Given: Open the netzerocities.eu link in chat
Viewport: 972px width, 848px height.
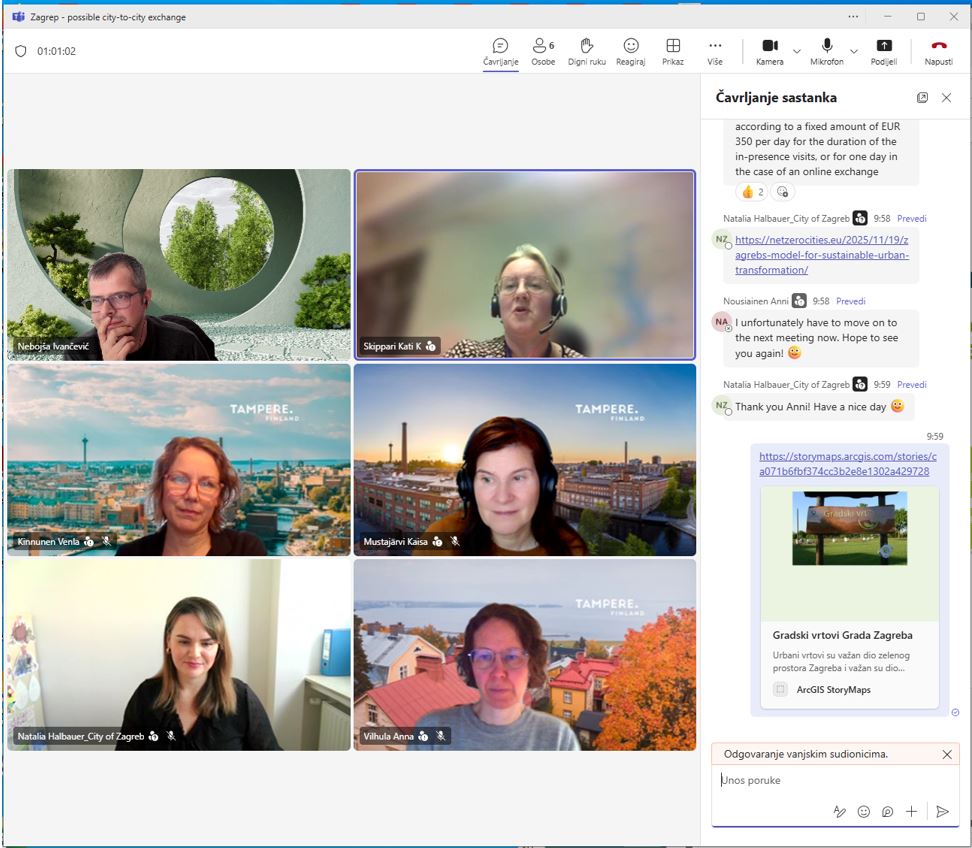Looking at the screenshot, I should click(821, 255).
